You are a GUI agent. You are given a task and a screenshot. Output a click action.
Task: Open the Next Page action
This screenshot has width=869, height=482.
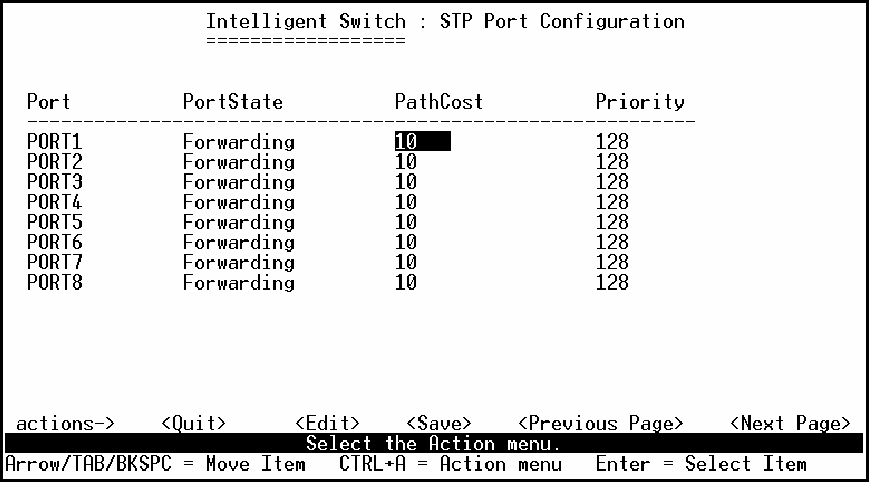point(791,423)
